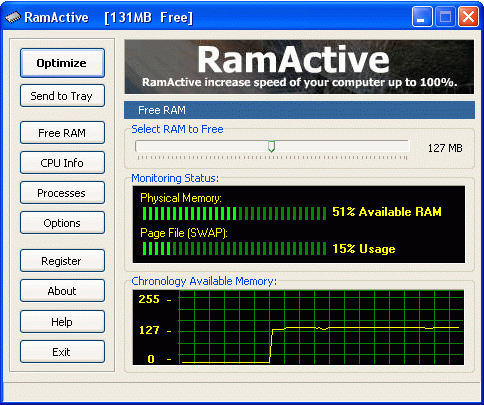The width and height of the screenshot is (484, 405).
Task: Open the Free RAM section
Action: pyautogui.click(x=62, y=133)
